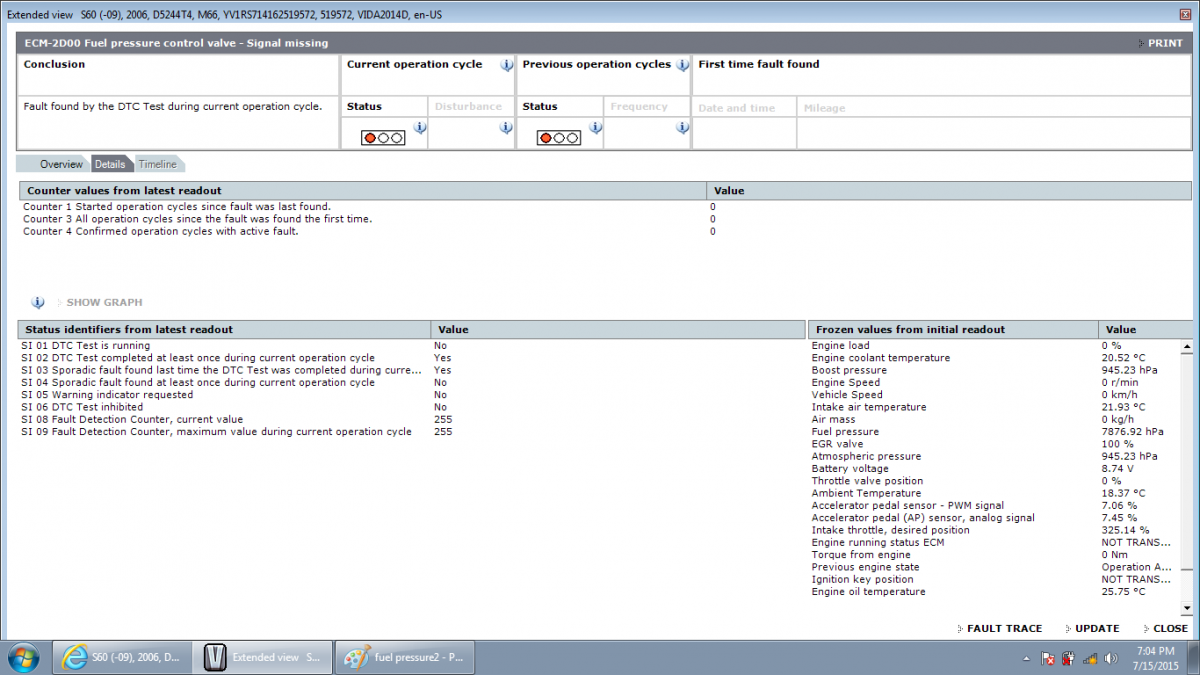Click the Engine load frozen value row
Screen dimensions: 1200x675
tap(994, 345)
